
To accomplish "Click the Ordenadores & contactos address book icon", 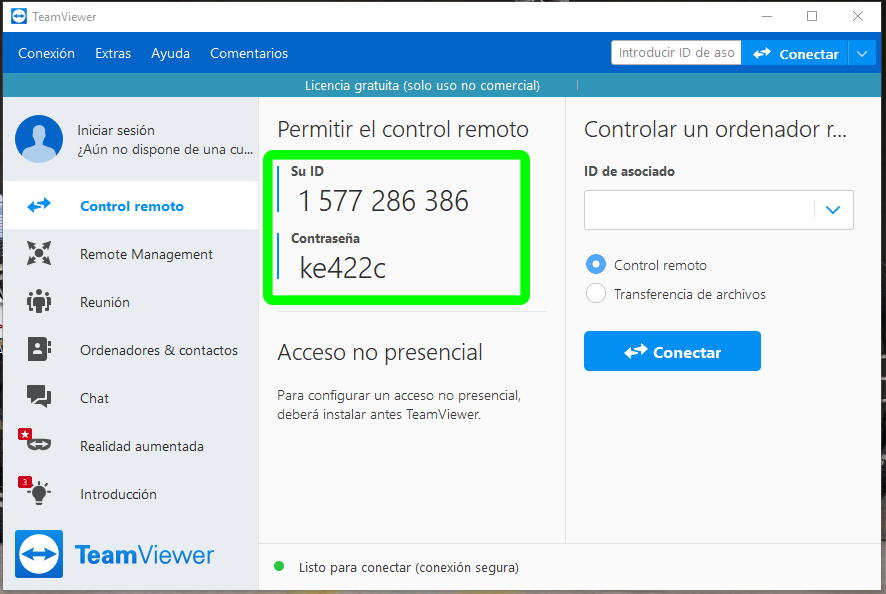I will [39, 349].
